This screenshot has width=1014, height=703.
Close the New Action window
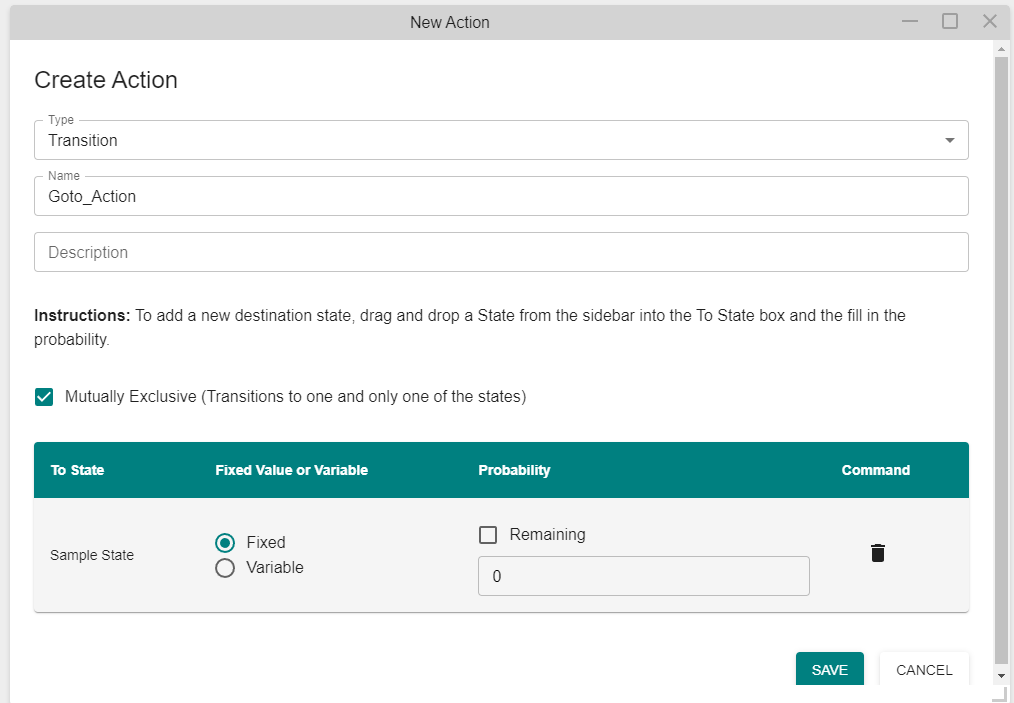[x=989, y=21]
